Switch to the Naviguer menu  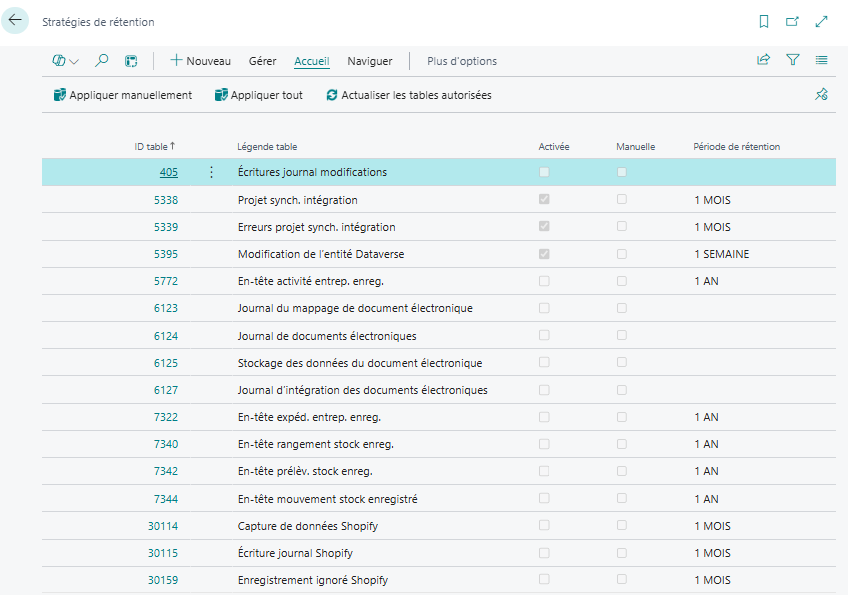(x=369, y=61)
